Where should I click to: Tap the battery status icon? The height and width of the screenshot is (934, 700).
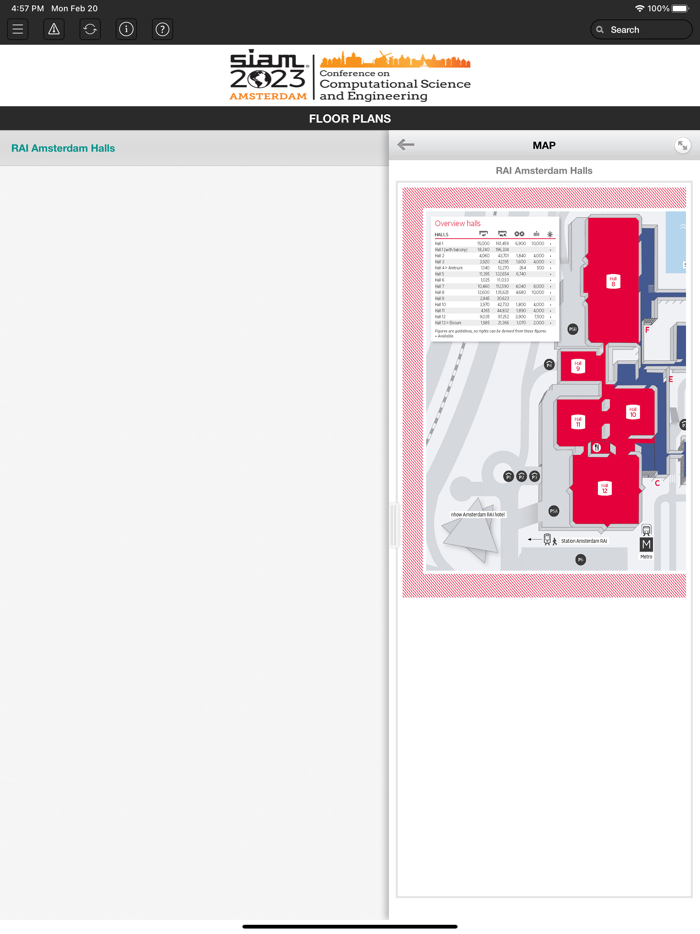(680, 8)
